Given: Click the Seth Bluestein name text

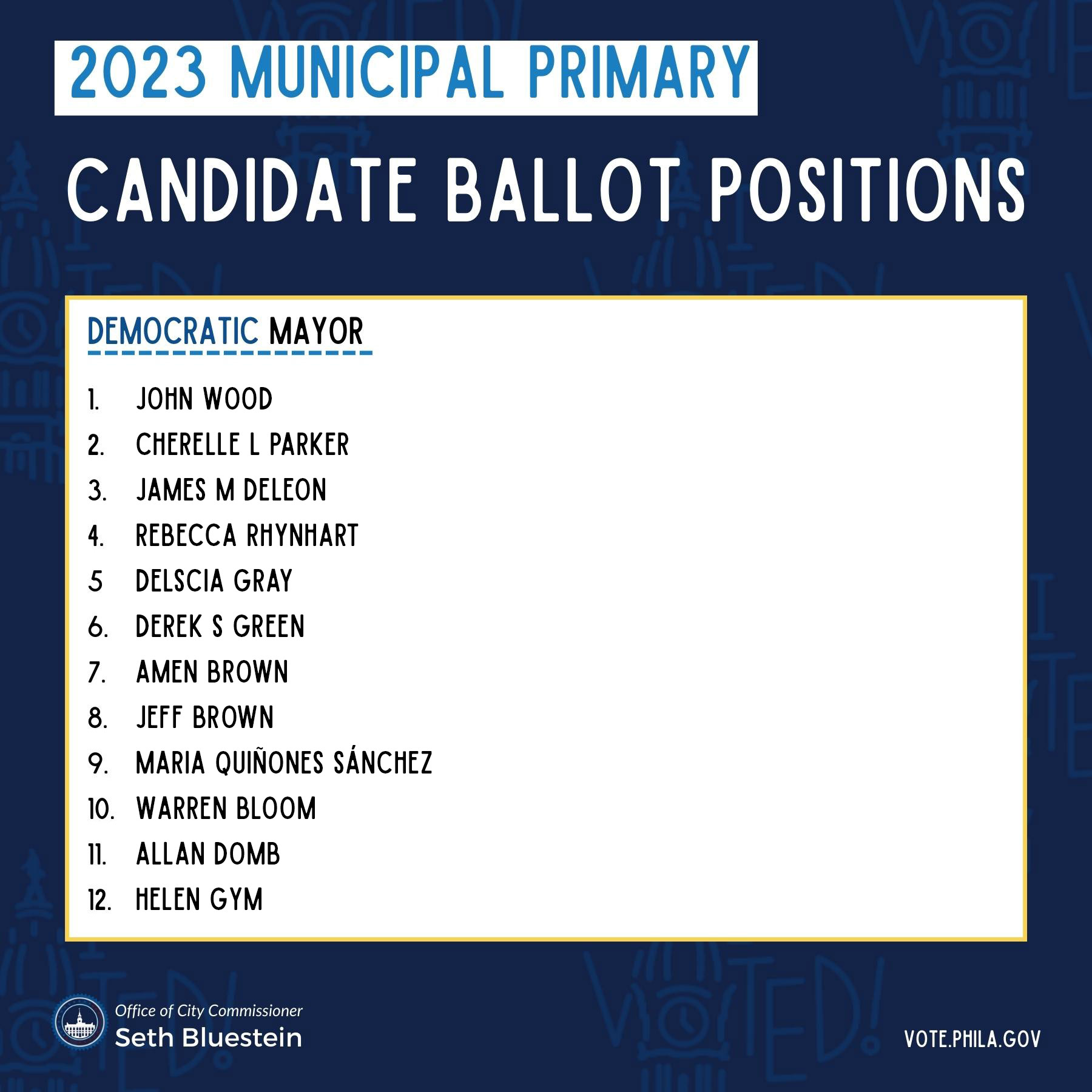Looking at the screenshot, I should click(208, 1037).
